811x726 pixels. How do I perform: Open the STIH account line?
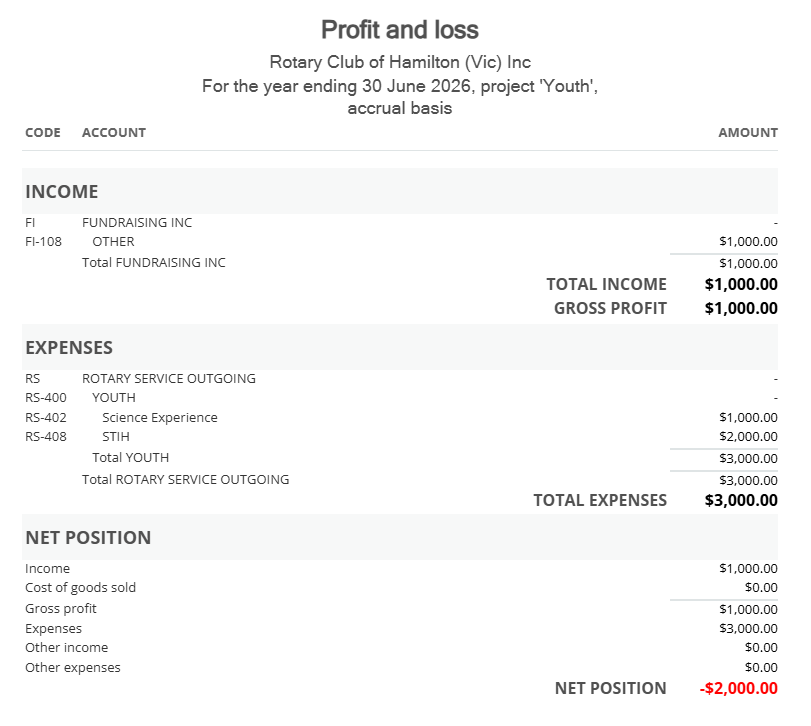[x=116, y=436]
